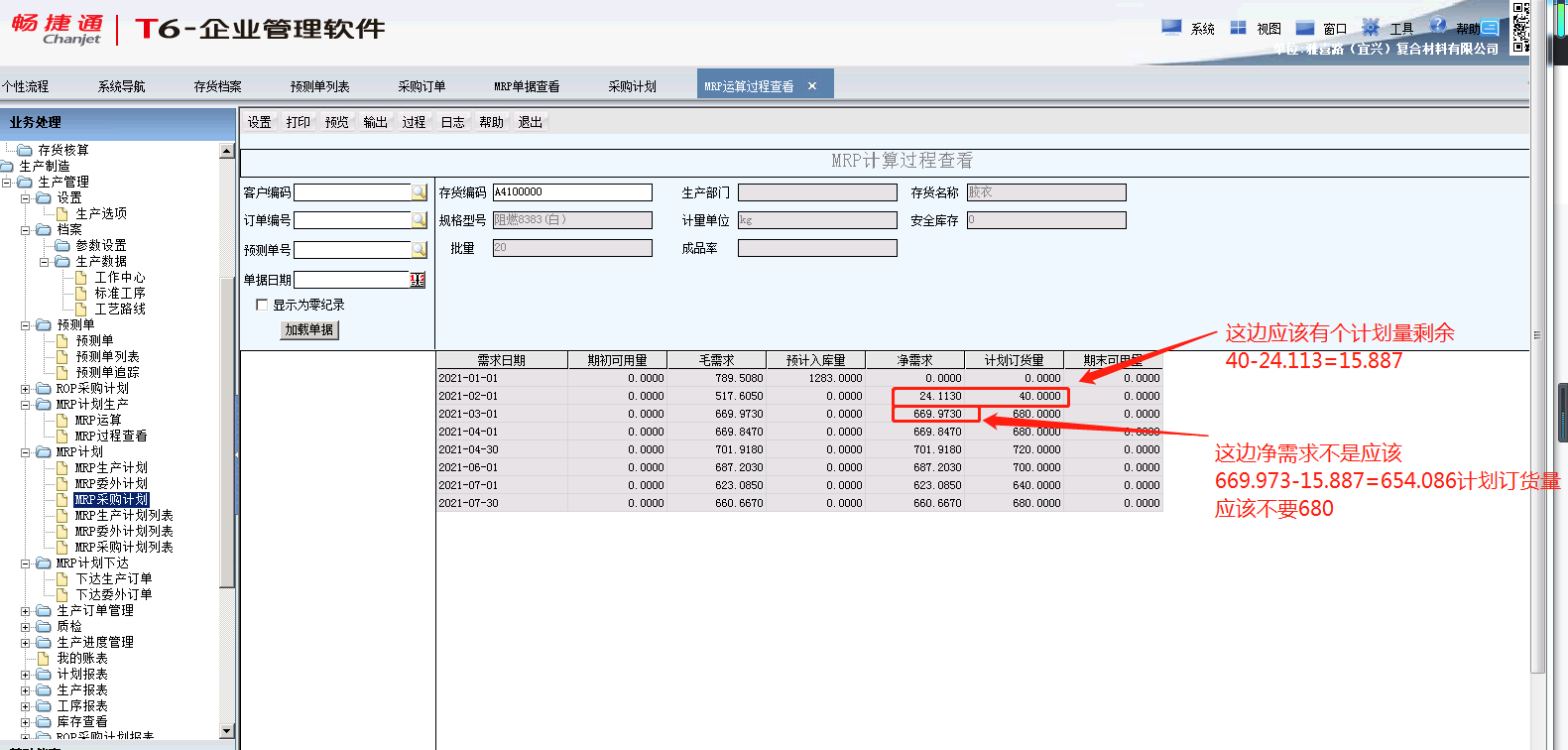Click the 输出 toolbar button
This screenshot has height=750, width=1568.
(376, 122)
